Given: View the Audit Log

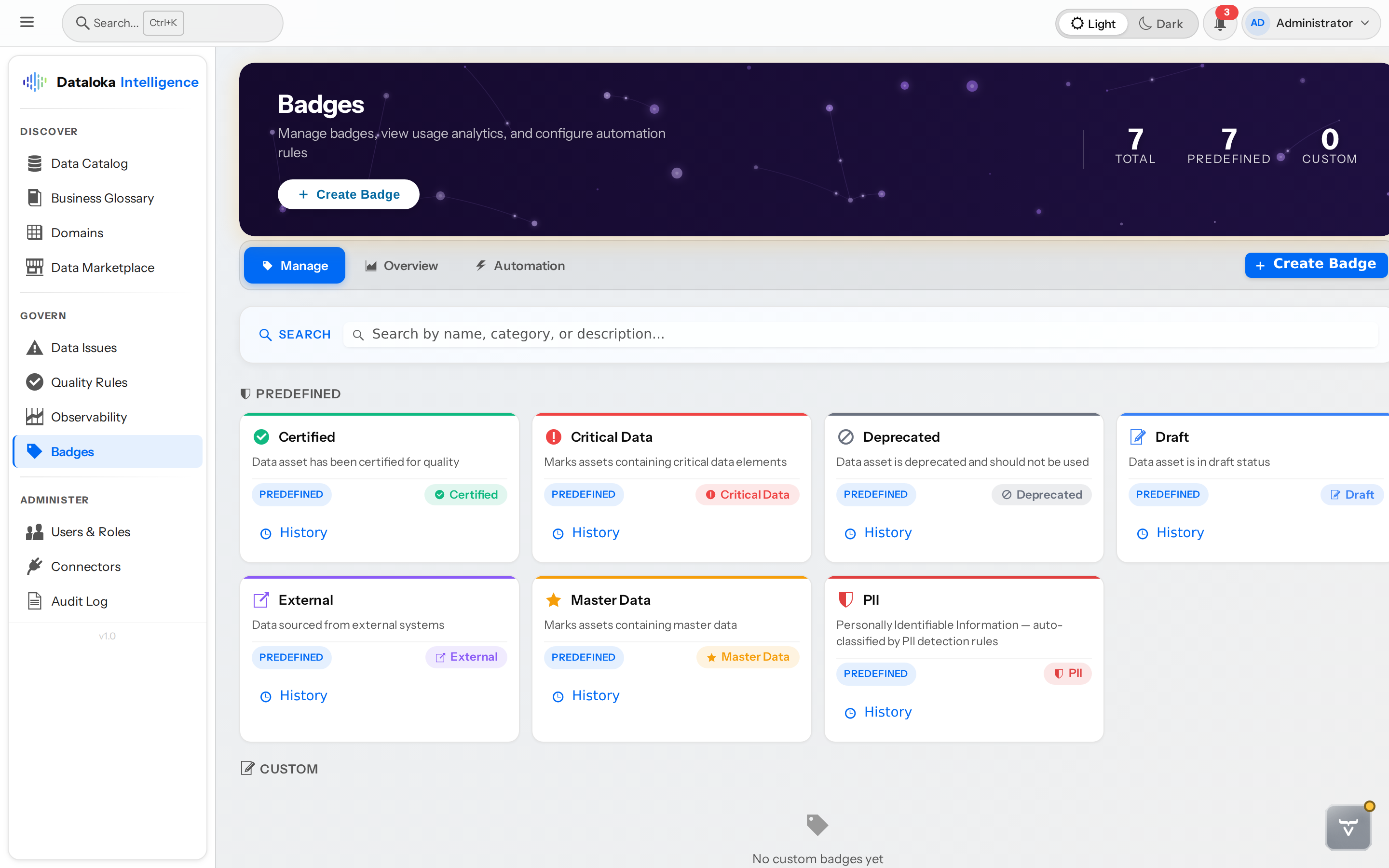Looking at the screenshot, I should pyautogui.click(x=79, y=600).
